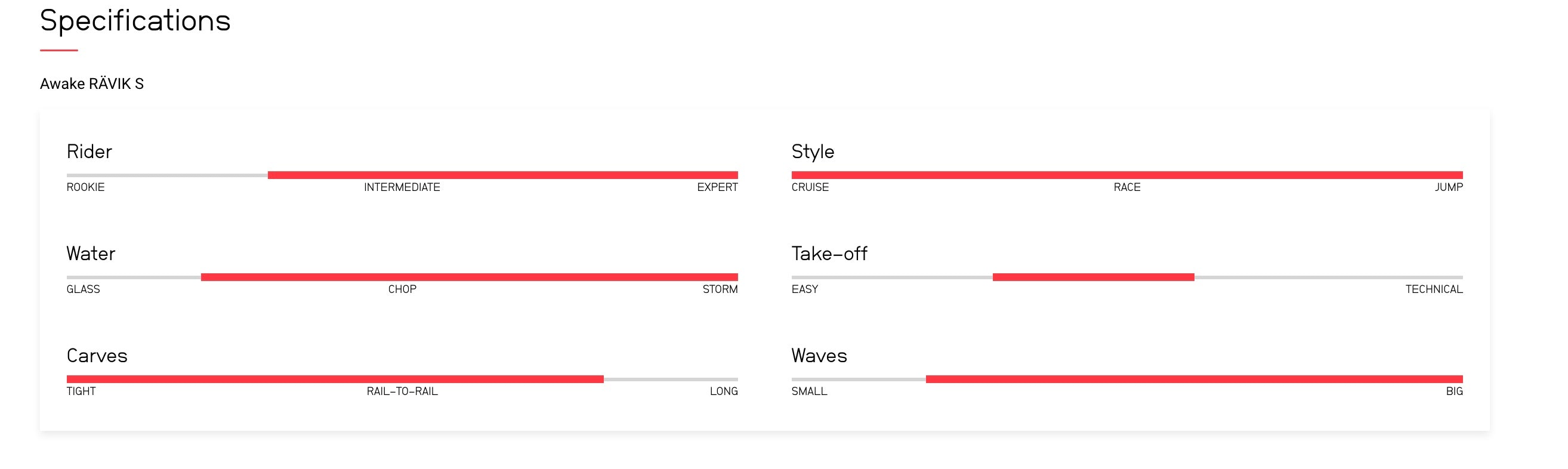Screen dimensions: 1568x469
Task: Click the CHOP water label
Action: [402, 289]
